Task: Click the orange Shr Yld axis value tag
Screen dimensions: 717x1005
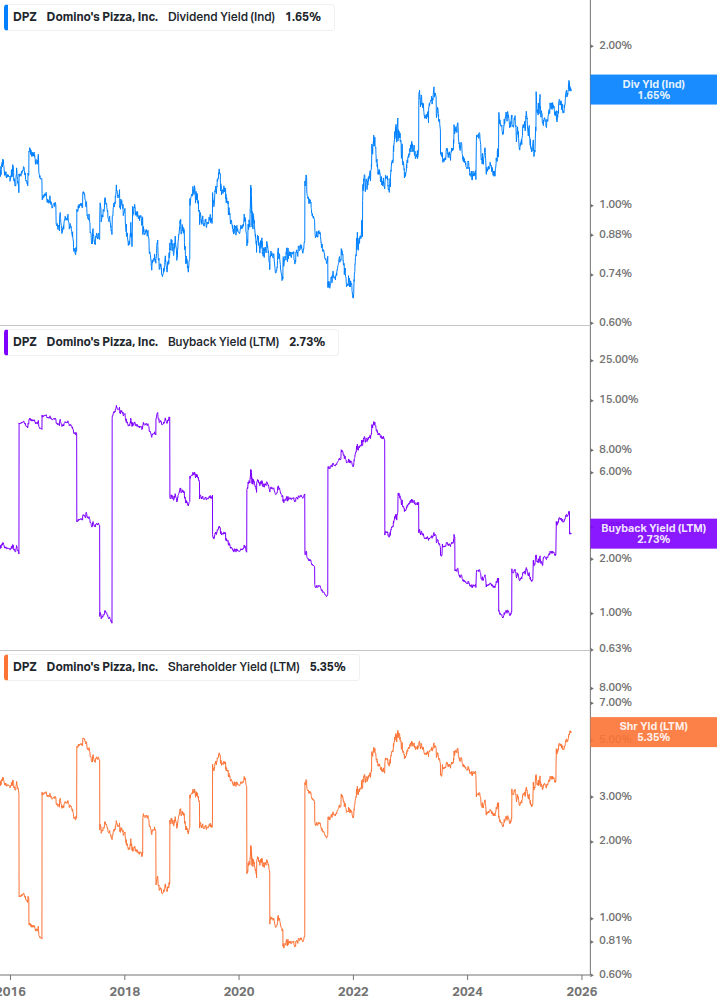Action: pyautogui.click(x=653, y=732)
